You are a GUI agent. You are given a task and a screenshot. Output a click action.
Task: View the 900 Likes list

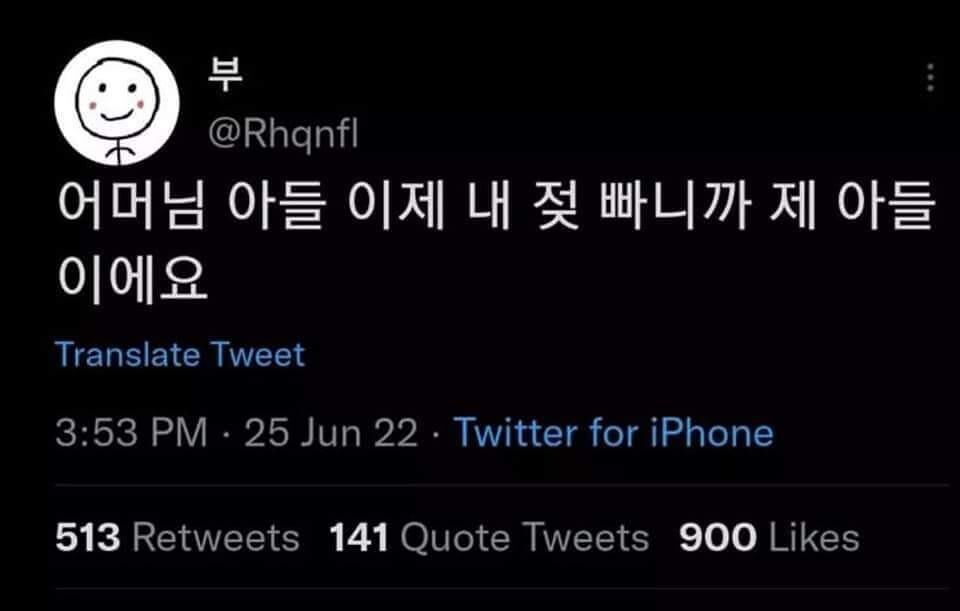pyautogui.click(x=769, y=538)
